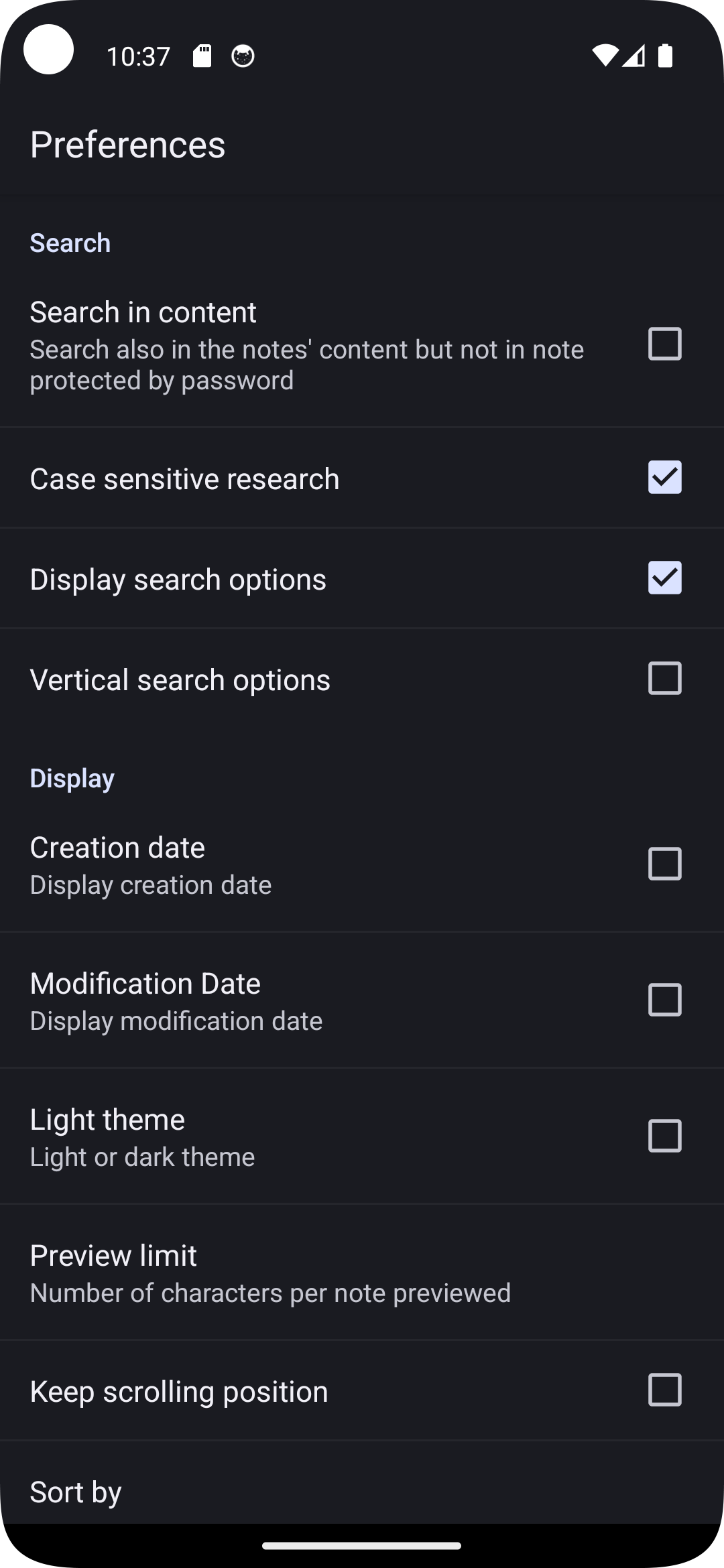Tap the Preferences page title
Image resolution: width=724 pixels, height=1568 pixels.
point(127,145)
